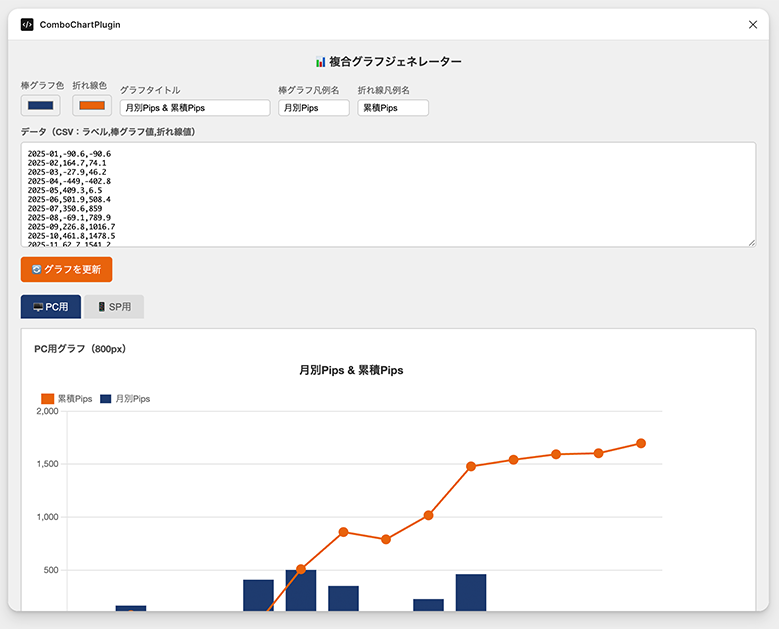Image resolution: width=779 pixels, height=629 pixels.
Task: Click the rightmost blue bar in chart
Action: [x=471, y=592]
